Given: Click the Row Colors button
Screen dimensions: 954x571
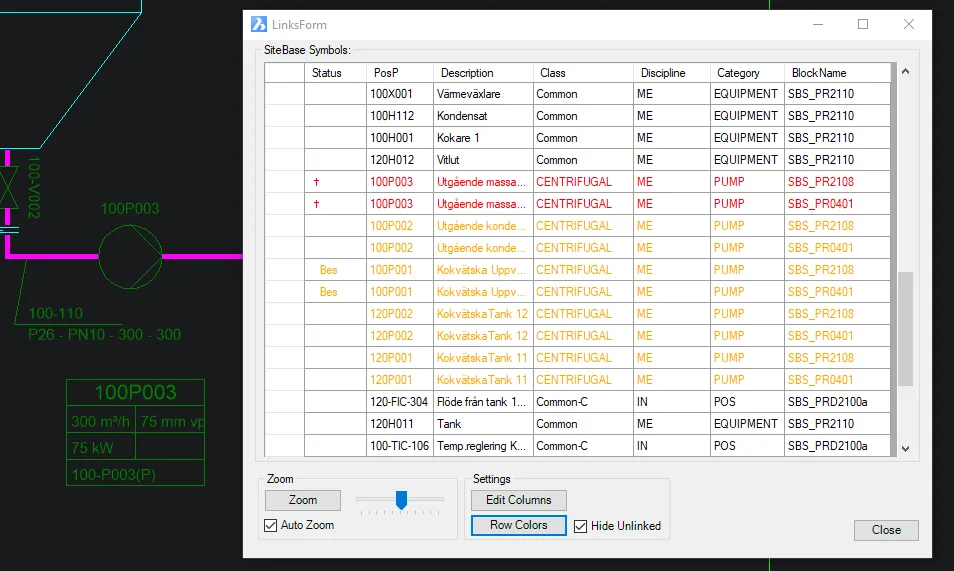Looking at the screenshot, I should [518, 525].
